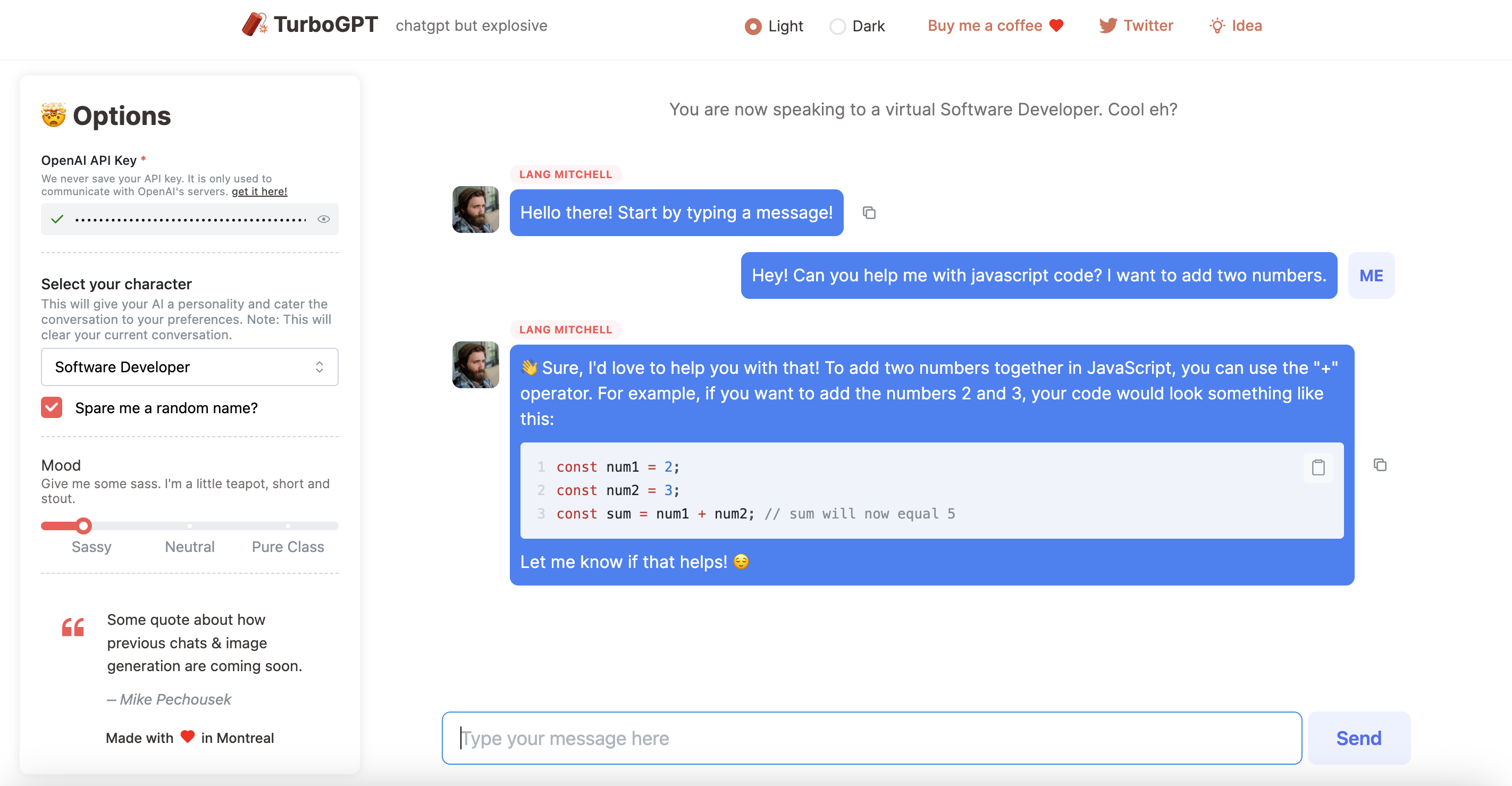Copy the JavaScript code block to clipboard
The height and width of the screenshot is (786, 1512).
pyautogui.click(x=1318, y=467)
